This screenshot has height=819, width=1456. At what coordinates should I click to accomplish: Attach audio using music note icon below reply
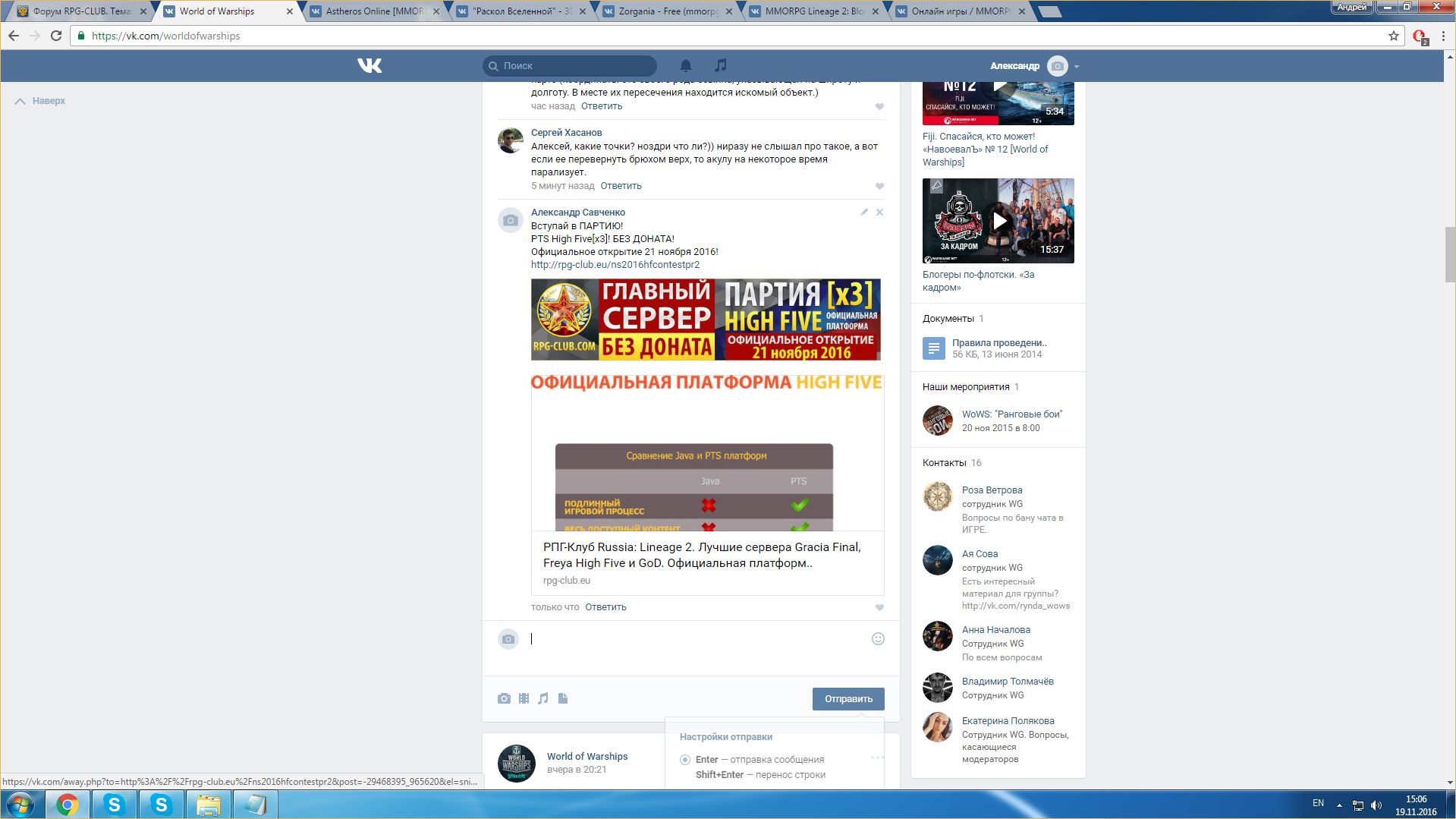click(543, 698)
